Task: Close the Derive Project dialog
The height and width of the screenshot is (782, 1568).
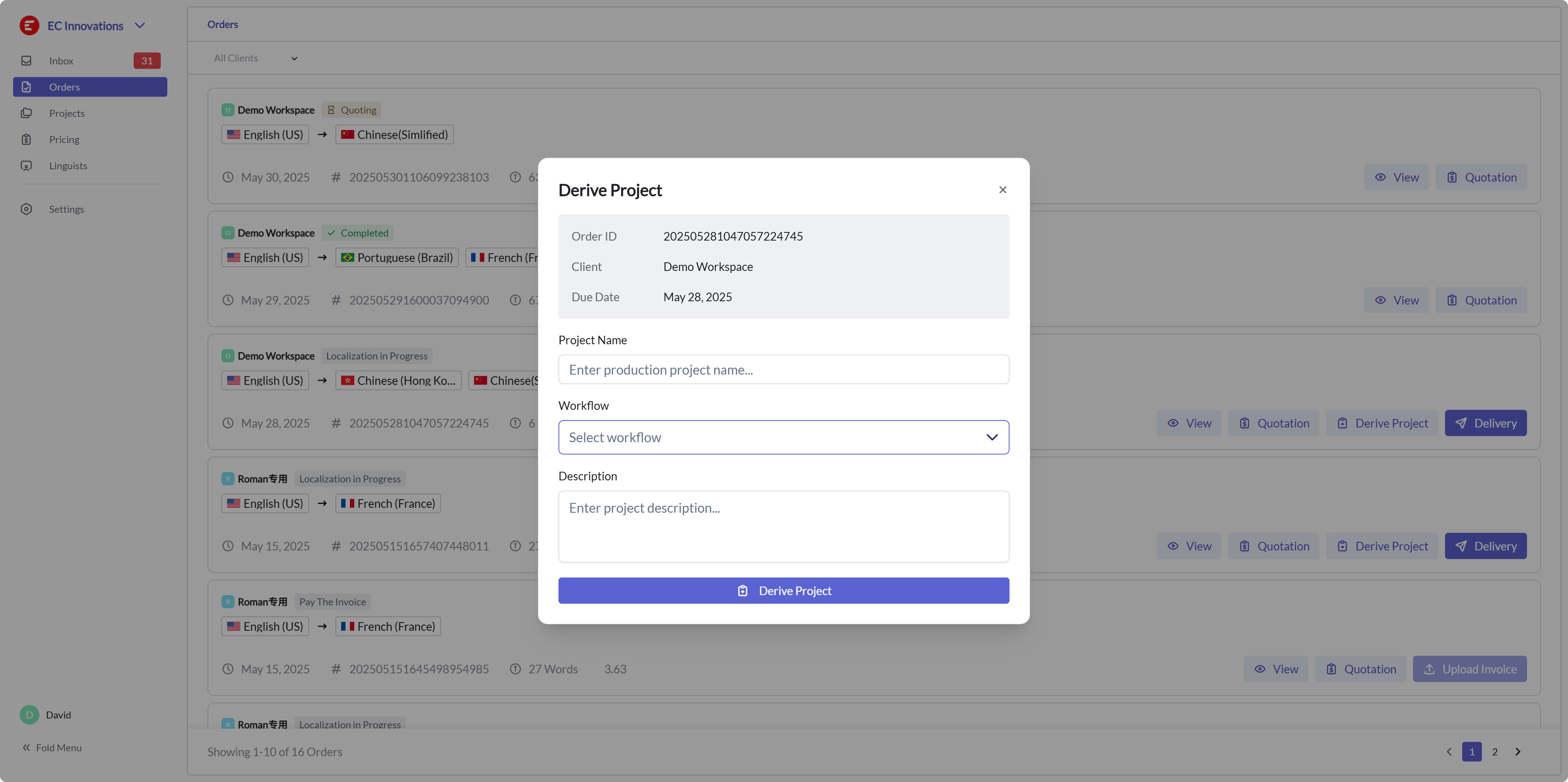Action: (x=1003, y=189)
